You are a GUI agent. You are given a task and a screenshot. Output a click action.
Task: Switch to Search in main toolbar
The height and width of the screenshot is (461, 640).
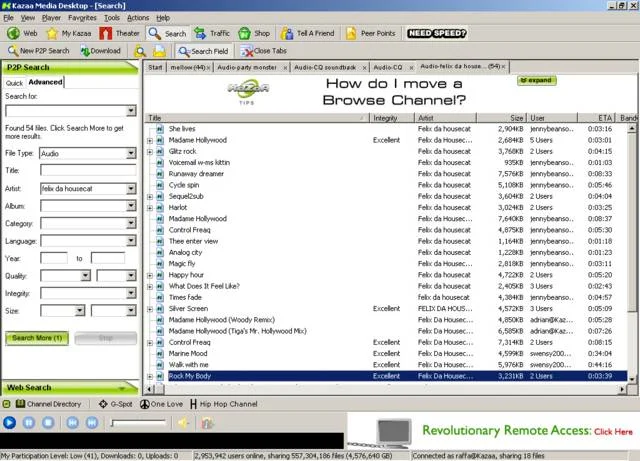pos(167,33)
